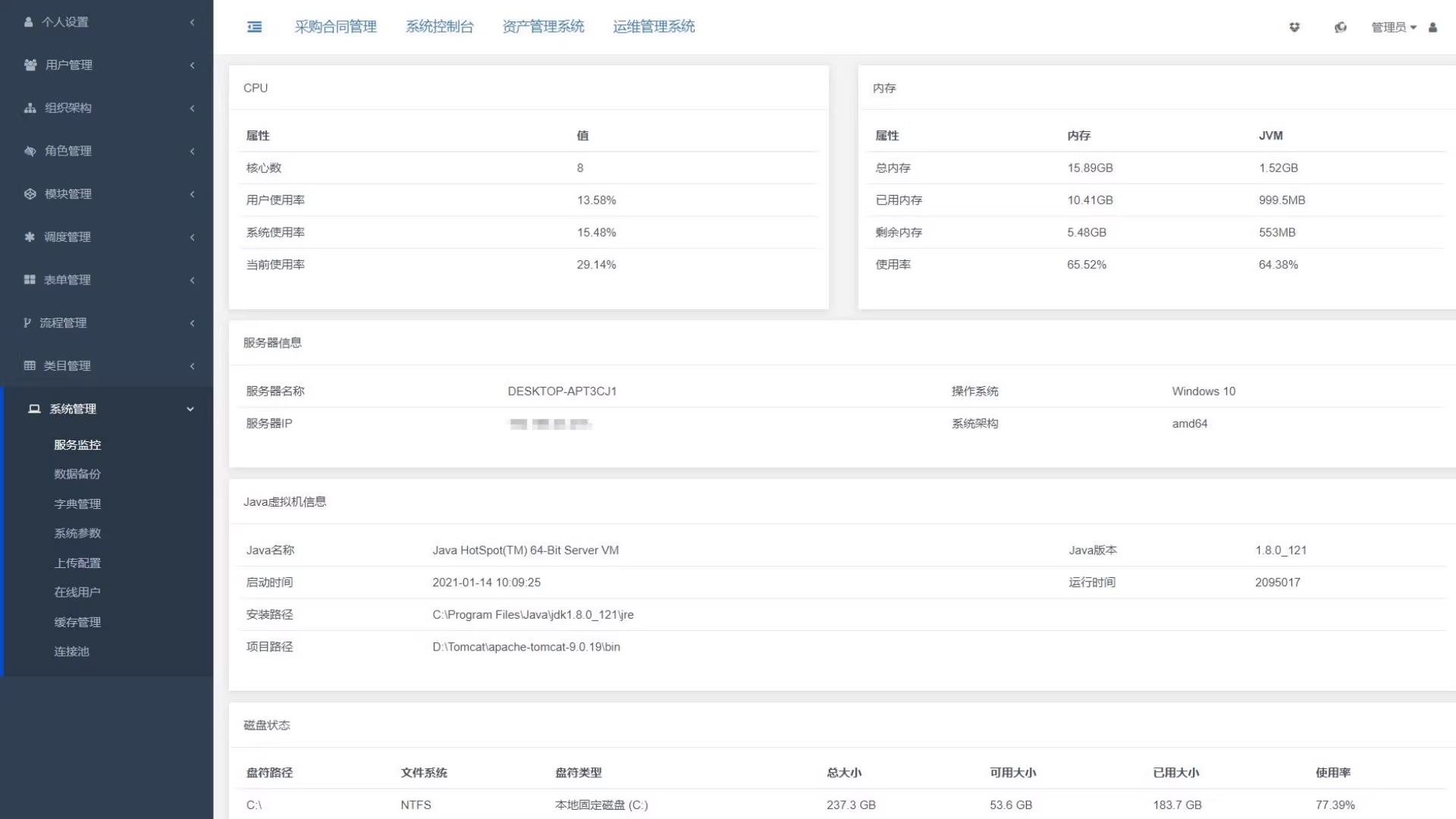Open the 资产管理系统 tab
Viewport: 1456px width, 819px height.
pos(543,27)
